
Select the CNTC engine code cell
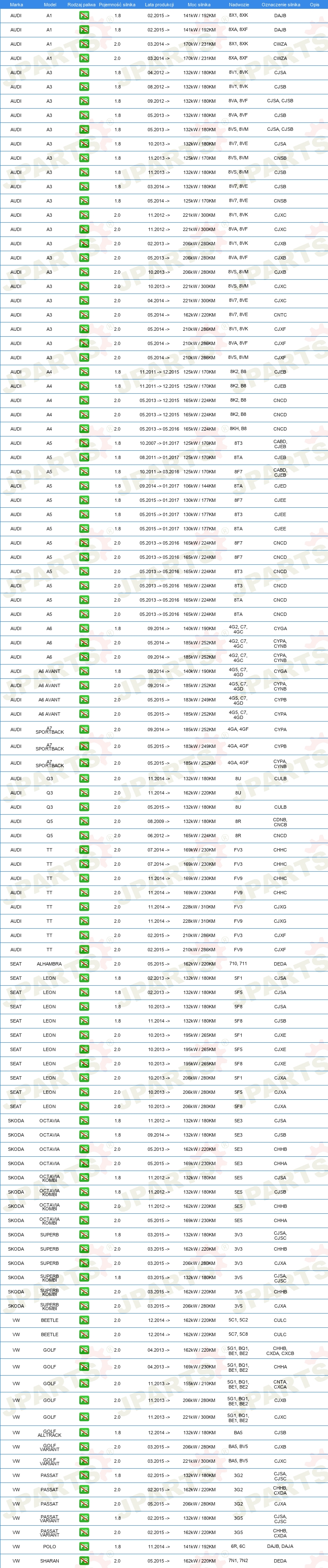coord(280,315)
